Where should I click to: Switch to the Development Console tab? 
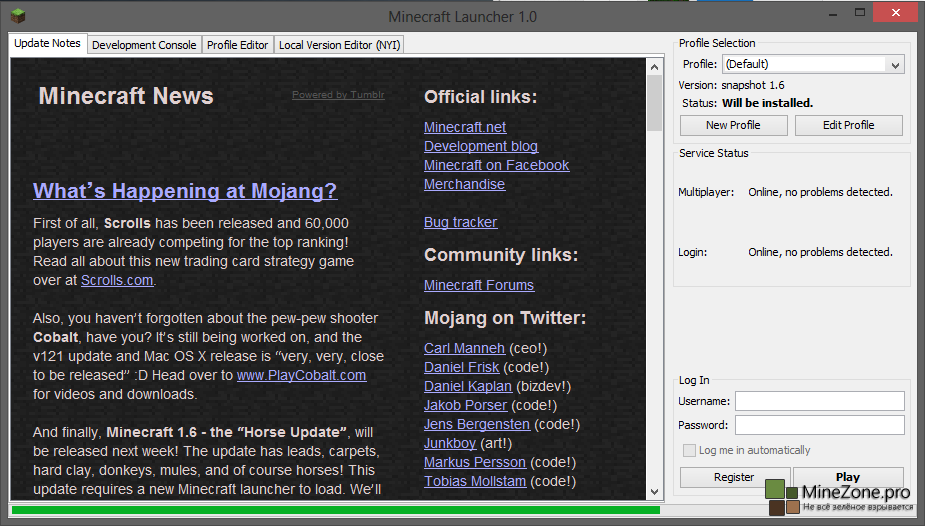click(x=144, y=45)
